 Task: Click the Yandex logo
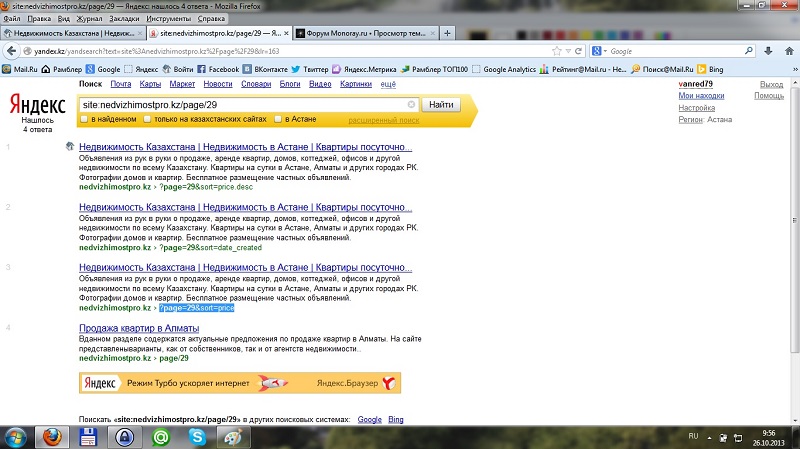pyautogui.click(x=38, y=105)
